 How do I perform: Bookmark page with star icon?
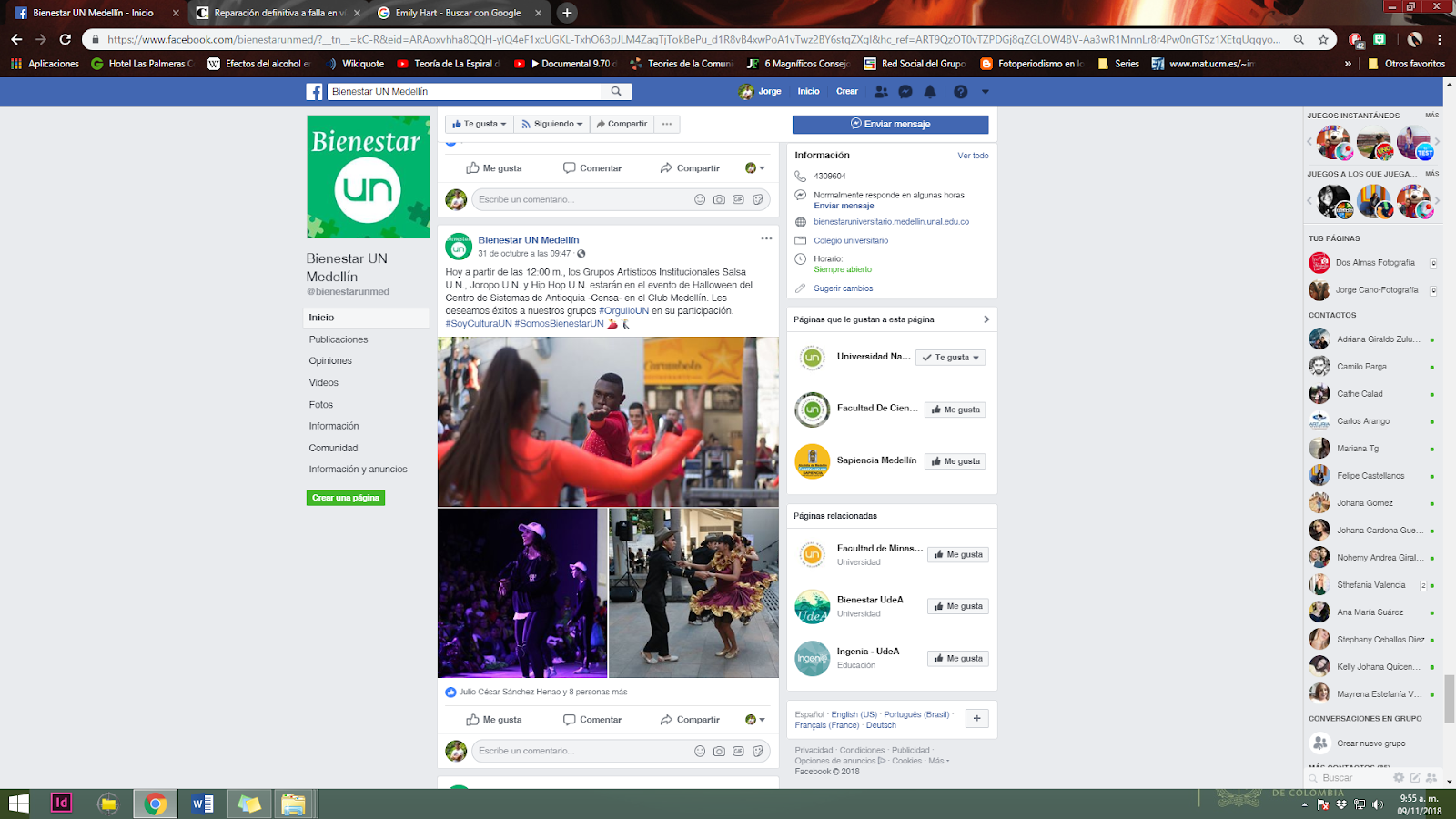pos(1323,39)
